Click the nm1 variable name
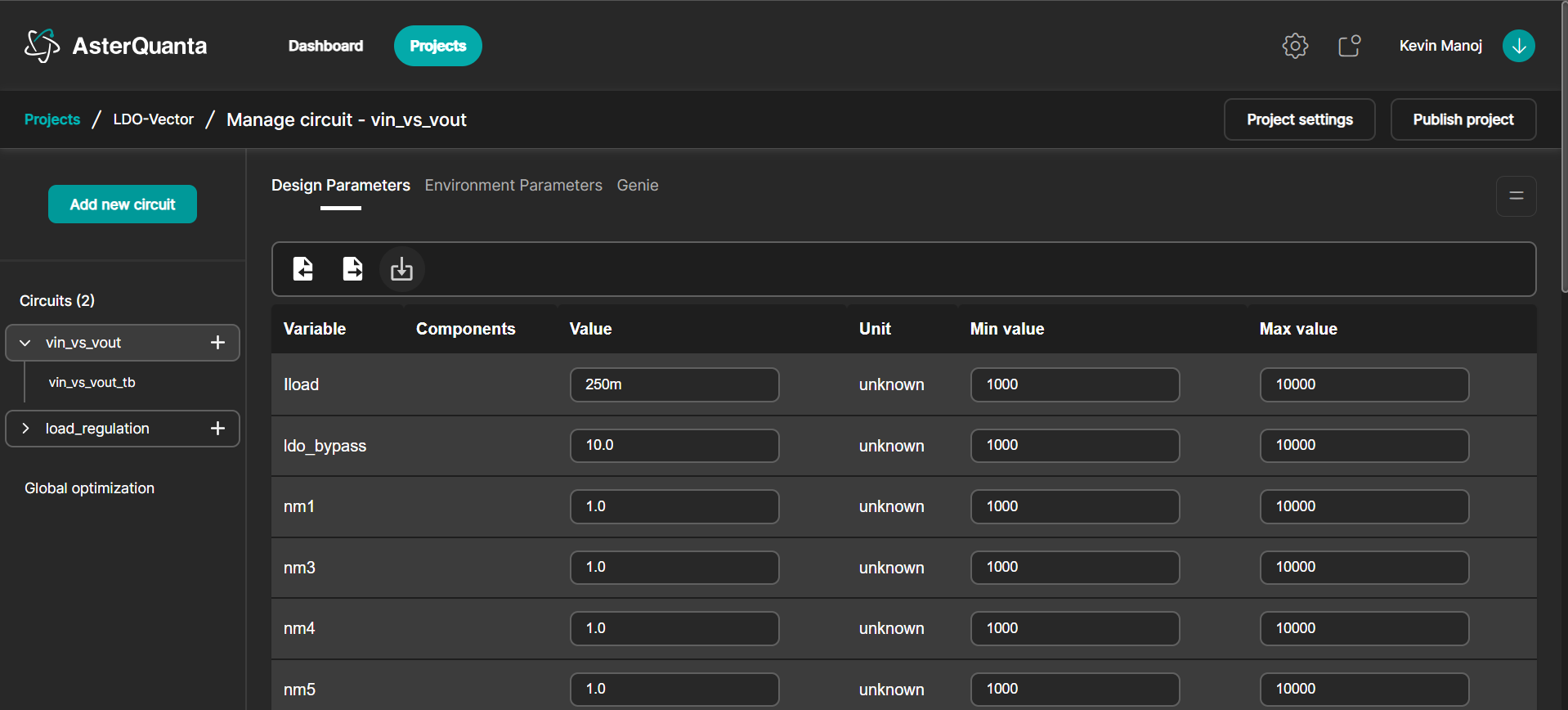Viewport: 1568px width, 710px height. 299,506
